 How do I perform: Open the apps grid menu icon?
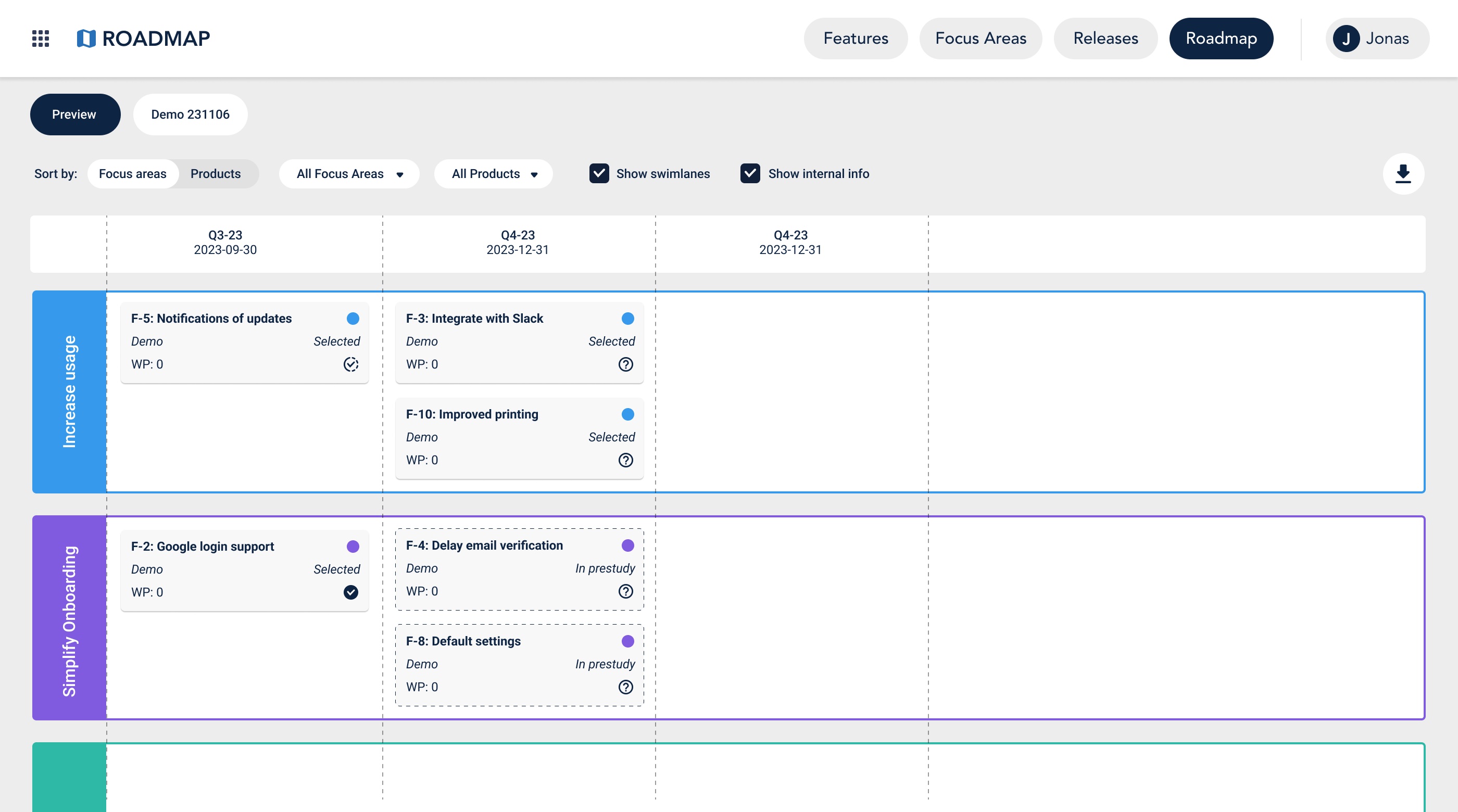click(40, 39)
